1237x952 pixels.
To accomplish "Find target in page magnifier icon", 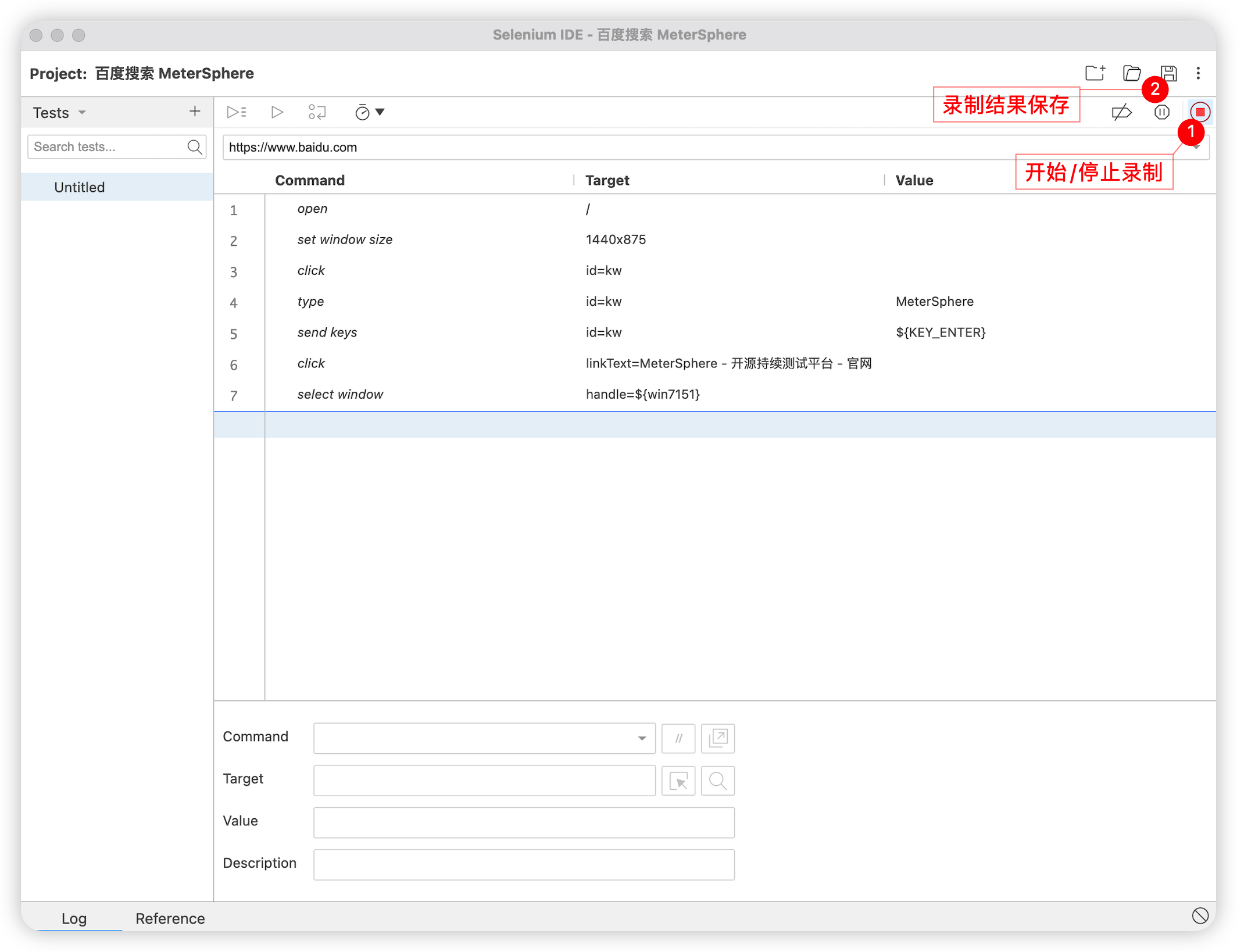I will (718, 781).
